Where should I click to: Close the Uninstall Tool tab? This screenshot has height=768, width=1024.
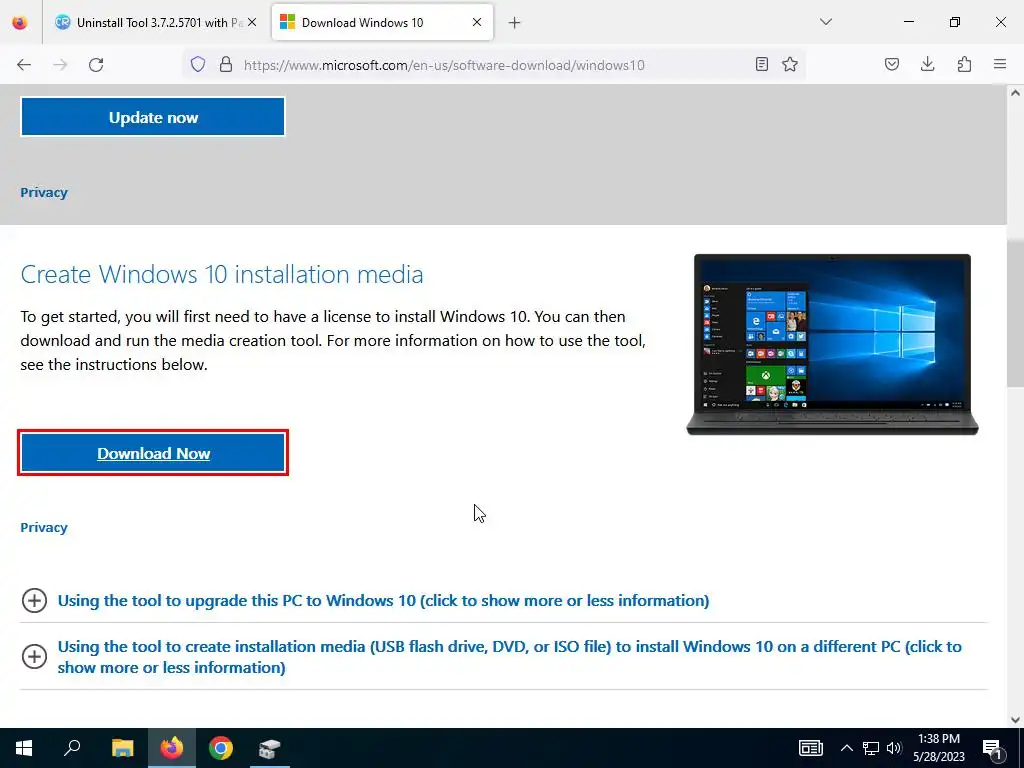(252, 22)
